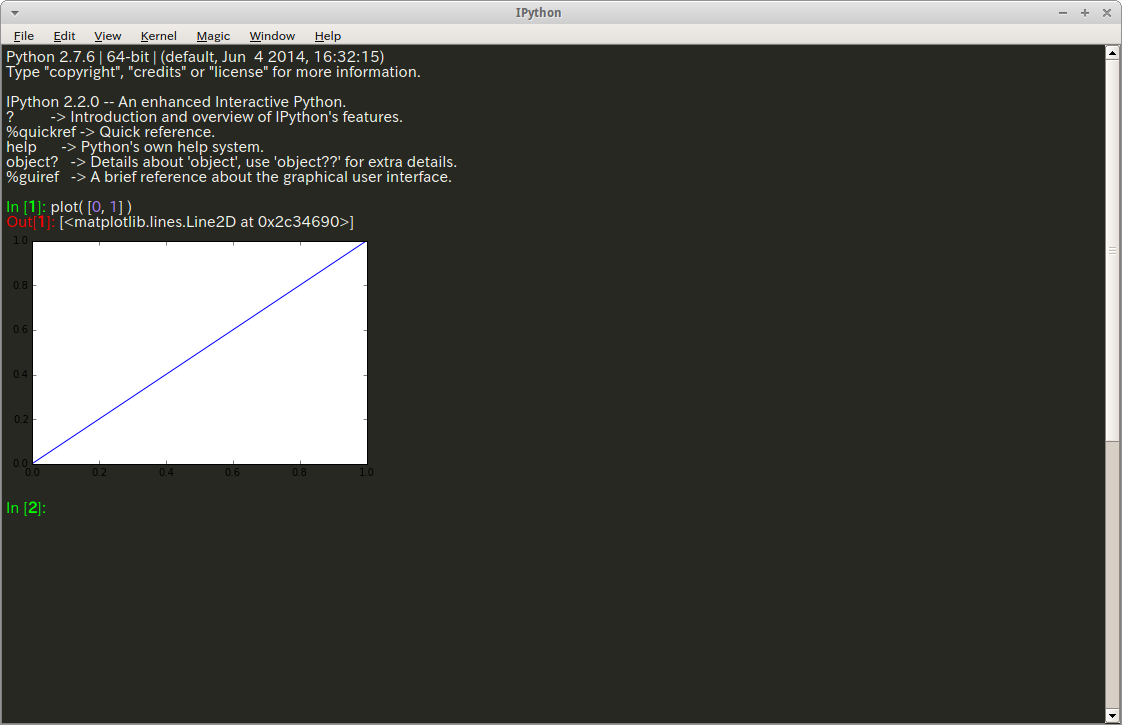Screen dimensions: 1122x725
Task: Click the IPython title bar text
Action: [x=538, y=13]
